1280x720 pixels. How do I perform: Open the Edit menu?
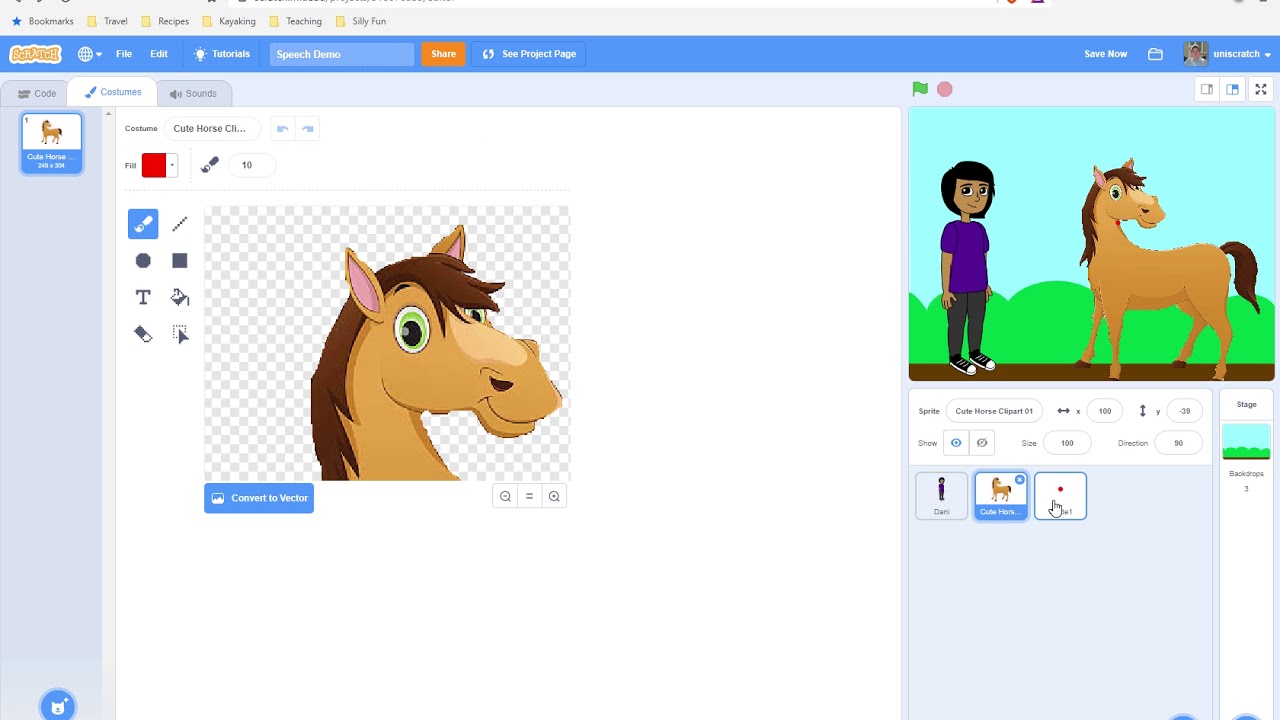pyautogui.click(x=159, y=54)
